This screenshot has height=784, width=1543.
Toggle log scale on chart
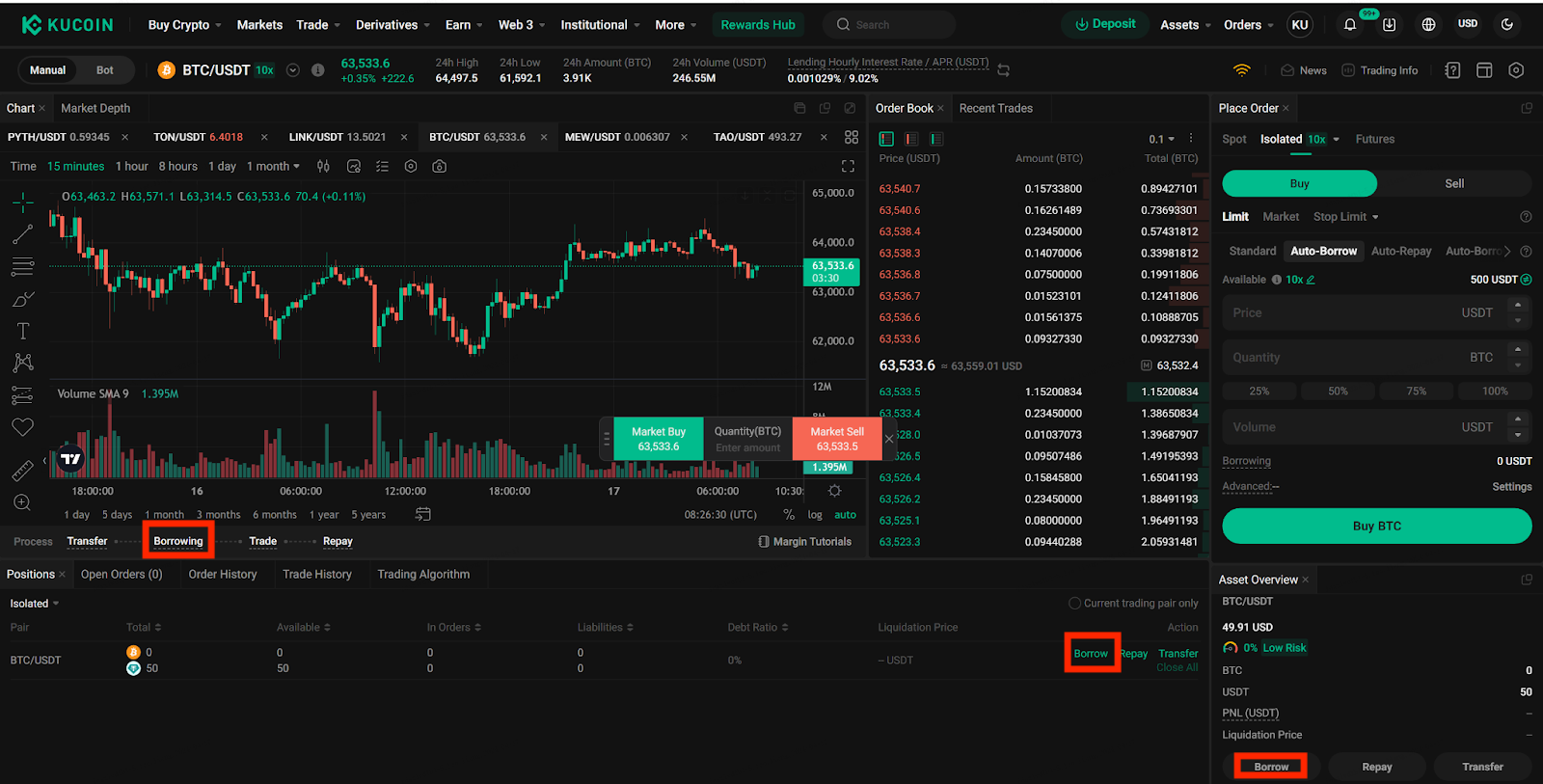pyautogui.click(x=815, y=515)
